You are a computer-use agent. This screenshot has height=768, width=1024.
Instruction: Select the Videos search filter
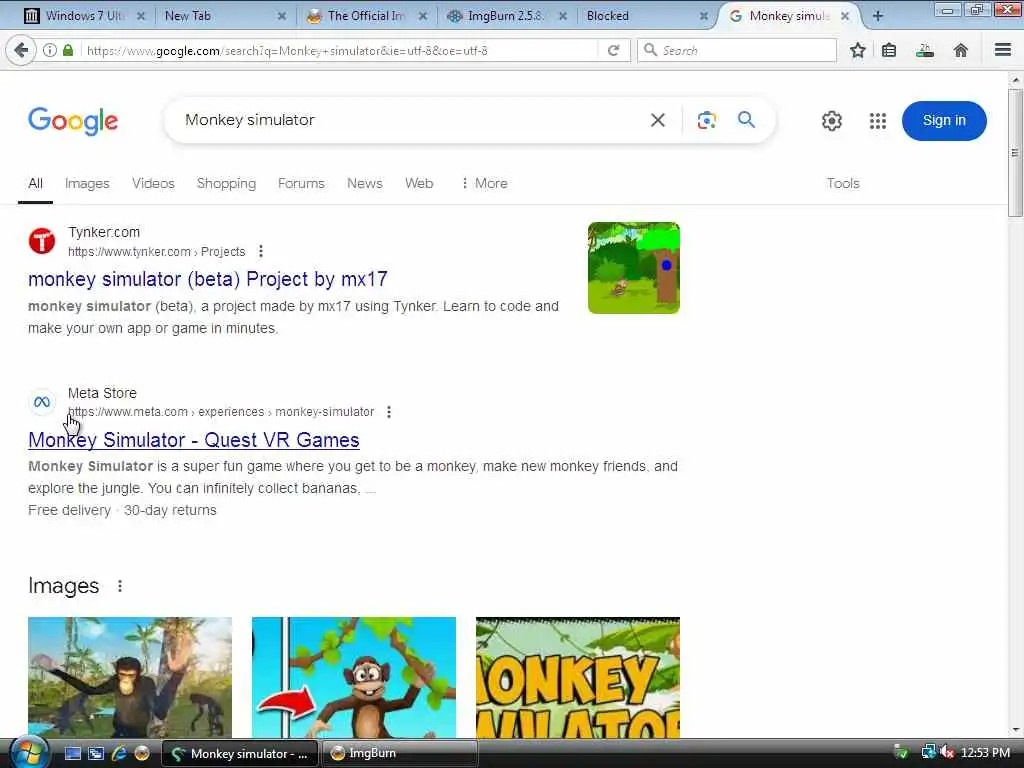(x=153, y=184)
